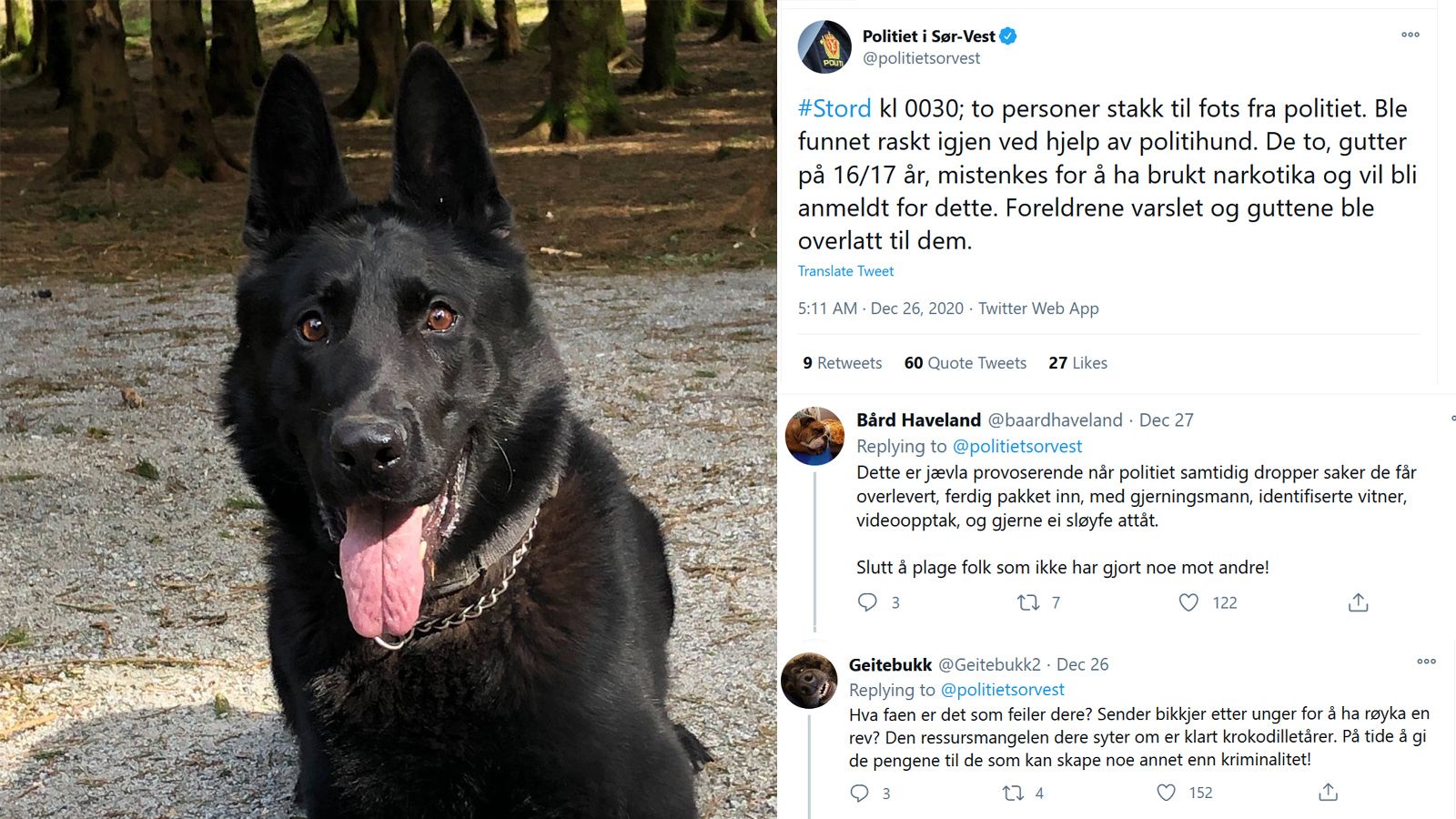Screen dimensions: 1456x819
Task: Like Geitebukk's reply with 152 likes
Action: [1166, 793]
